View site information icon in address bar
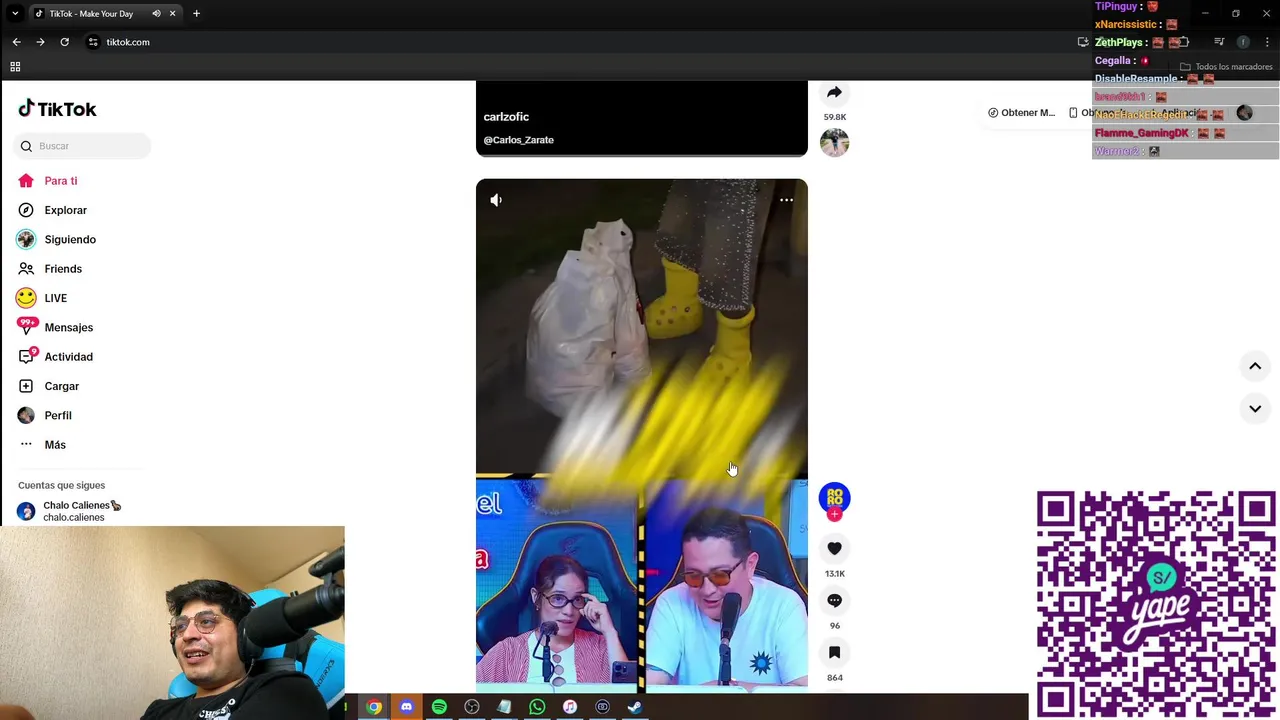This screenshot has width=1280, height=720. (x=93, y=42)
